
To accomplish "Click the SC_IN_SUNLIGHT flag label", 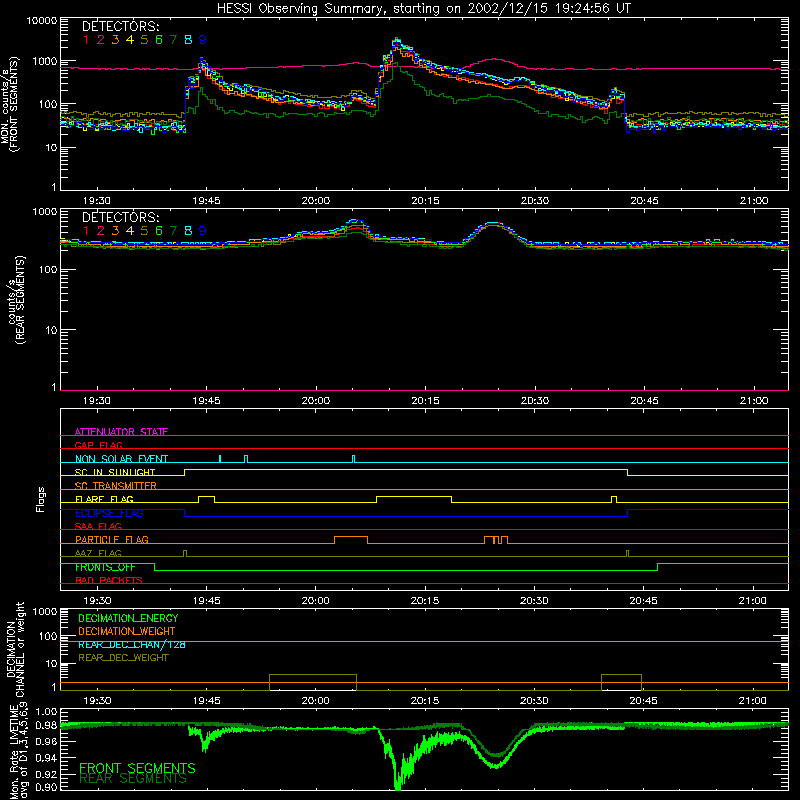I will [x=115, y=472].
